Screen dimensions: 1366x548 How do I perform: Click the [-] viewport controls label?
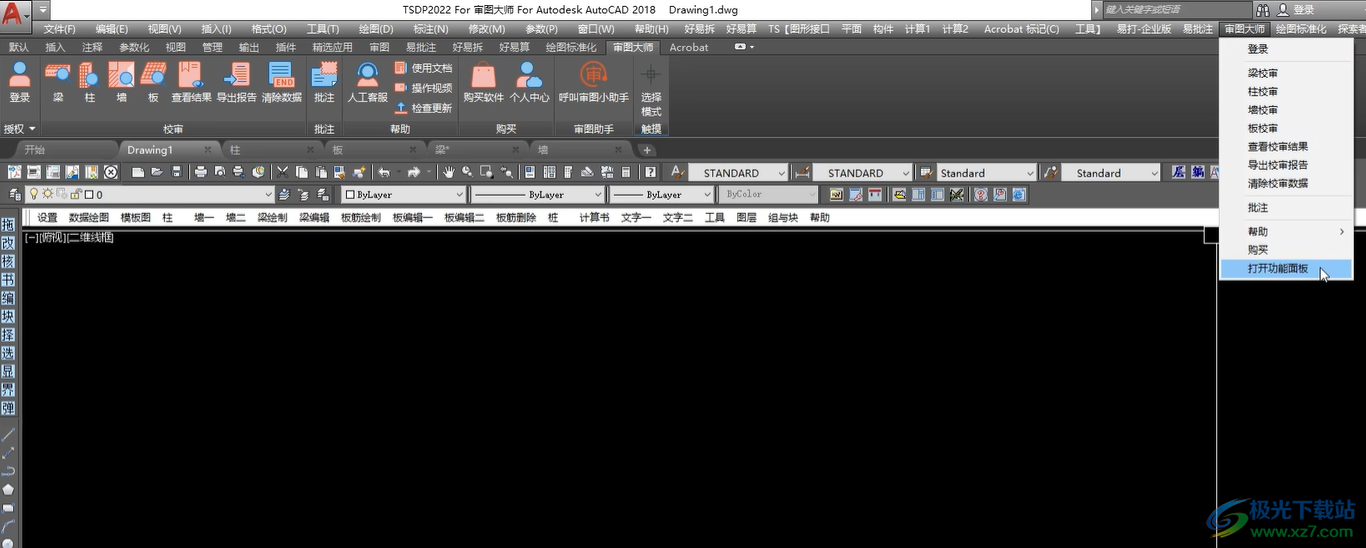(x=31, y=237)
